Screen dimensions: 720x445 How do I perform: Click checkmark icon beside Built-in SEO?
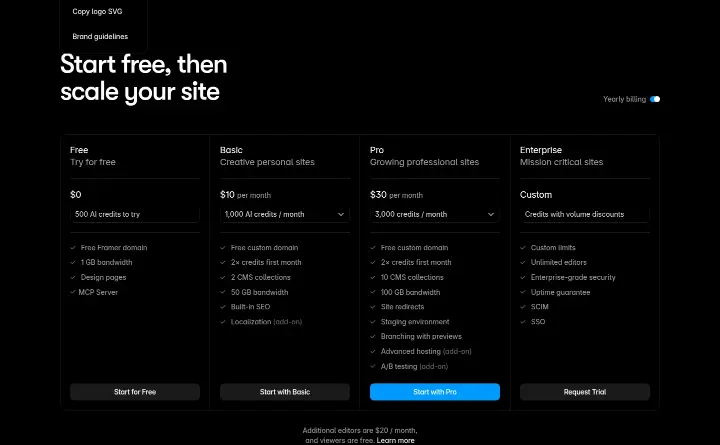click(223, 307)
